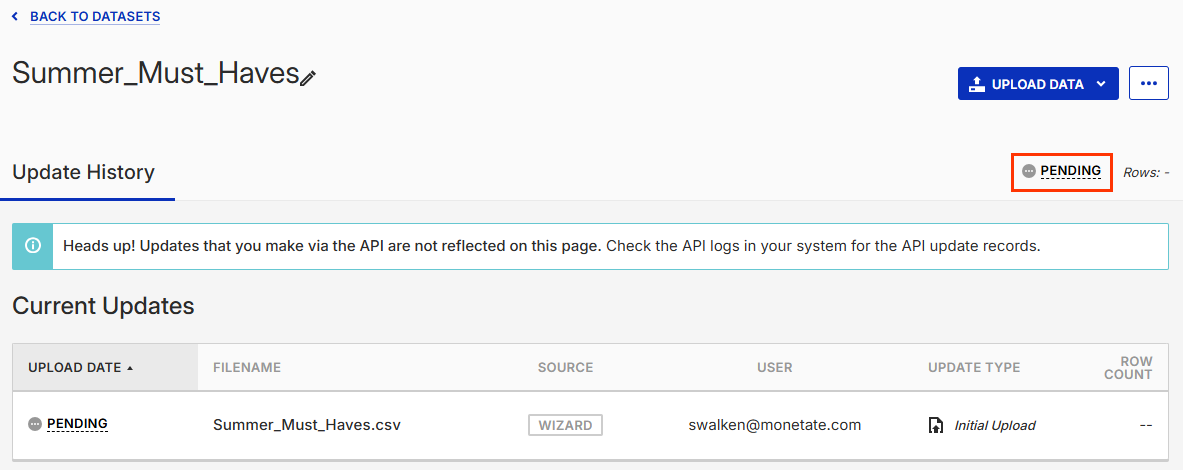Viewport: 1183px width, 470px height.
Task: Click the pending status icon in table row
Action: click(x=35, y=424)
